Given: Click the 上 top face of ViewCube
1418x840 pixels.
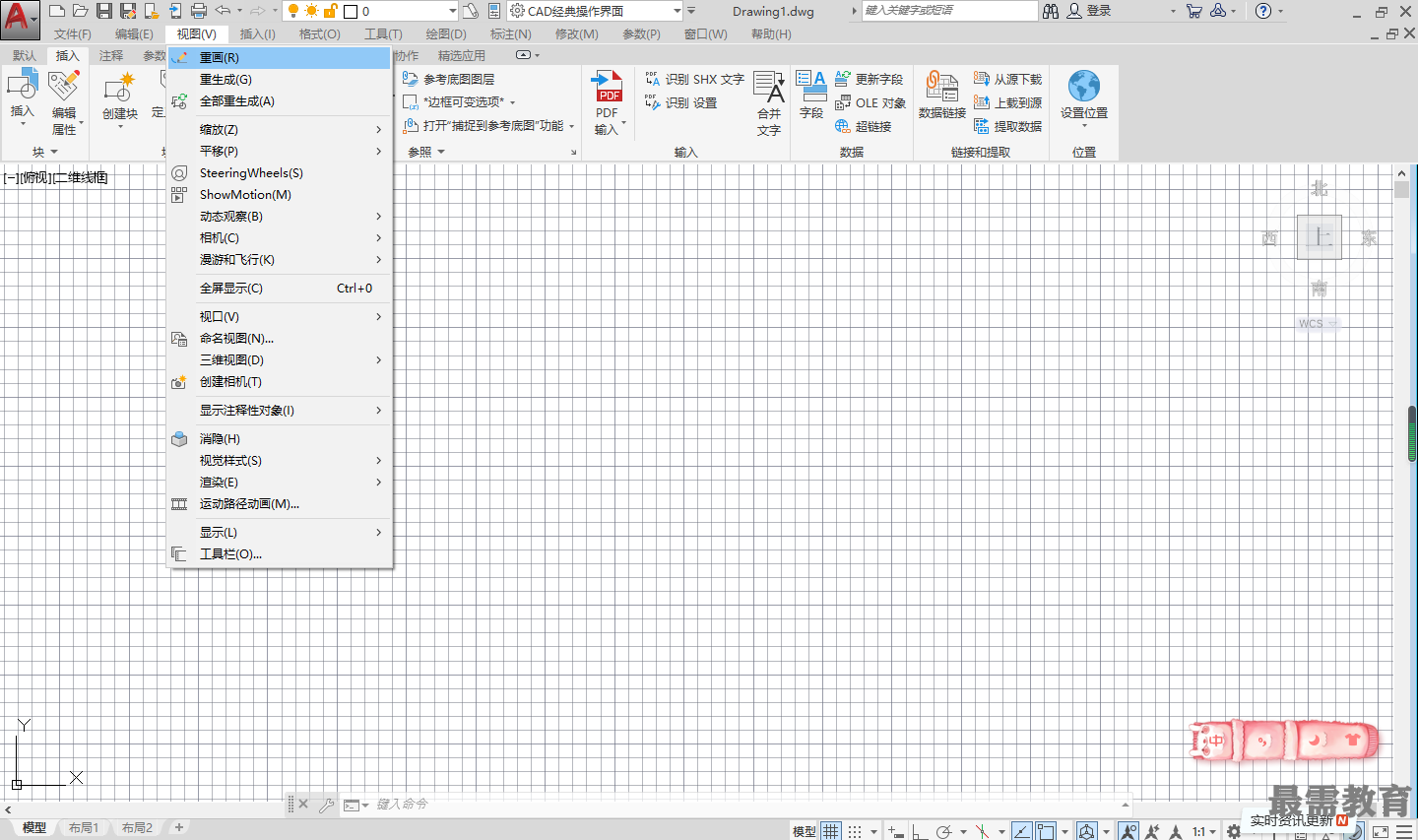Looking at the screenshot, I should click(1320, 236).
